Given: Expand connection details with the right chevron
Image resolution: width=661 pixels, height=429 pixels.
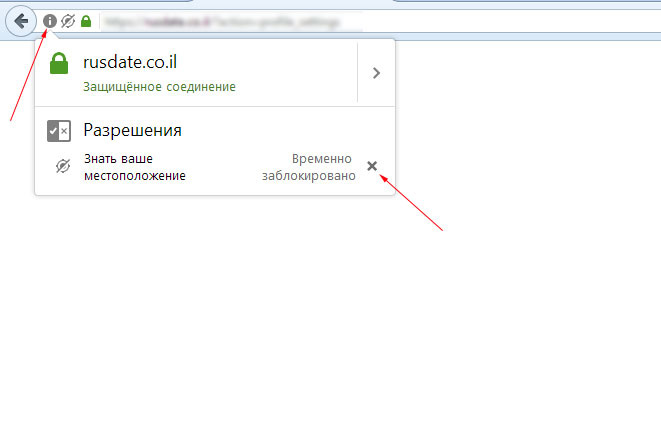Looking at the screenshot, I should point(376,73).
